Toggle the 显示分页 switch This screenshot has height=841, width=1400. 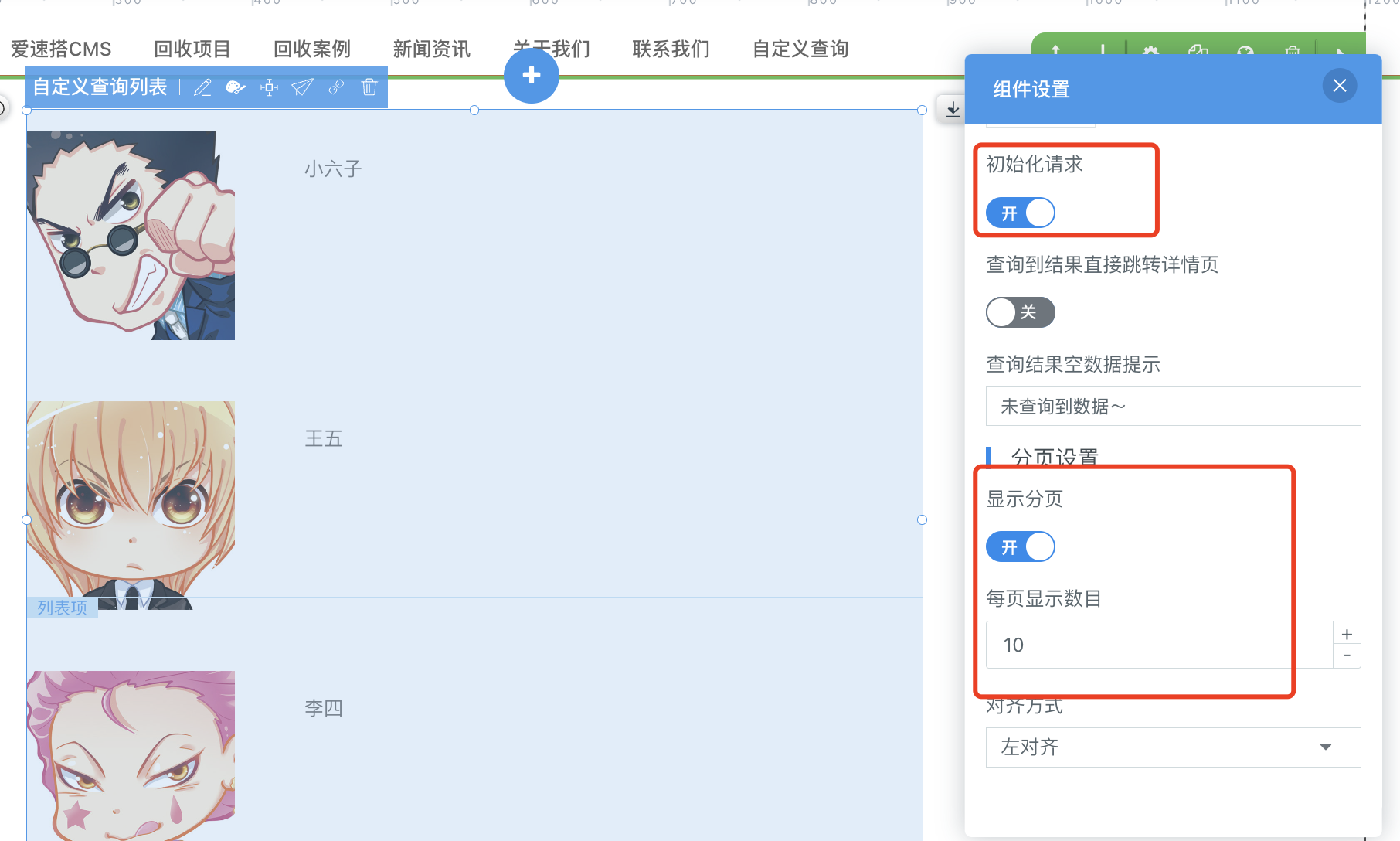coord(1020,546)
